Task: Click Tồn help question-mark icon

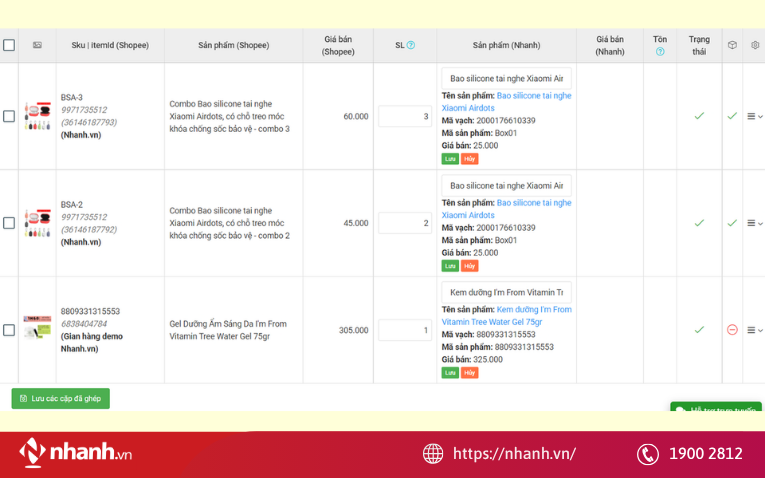Action: (660, 52)
